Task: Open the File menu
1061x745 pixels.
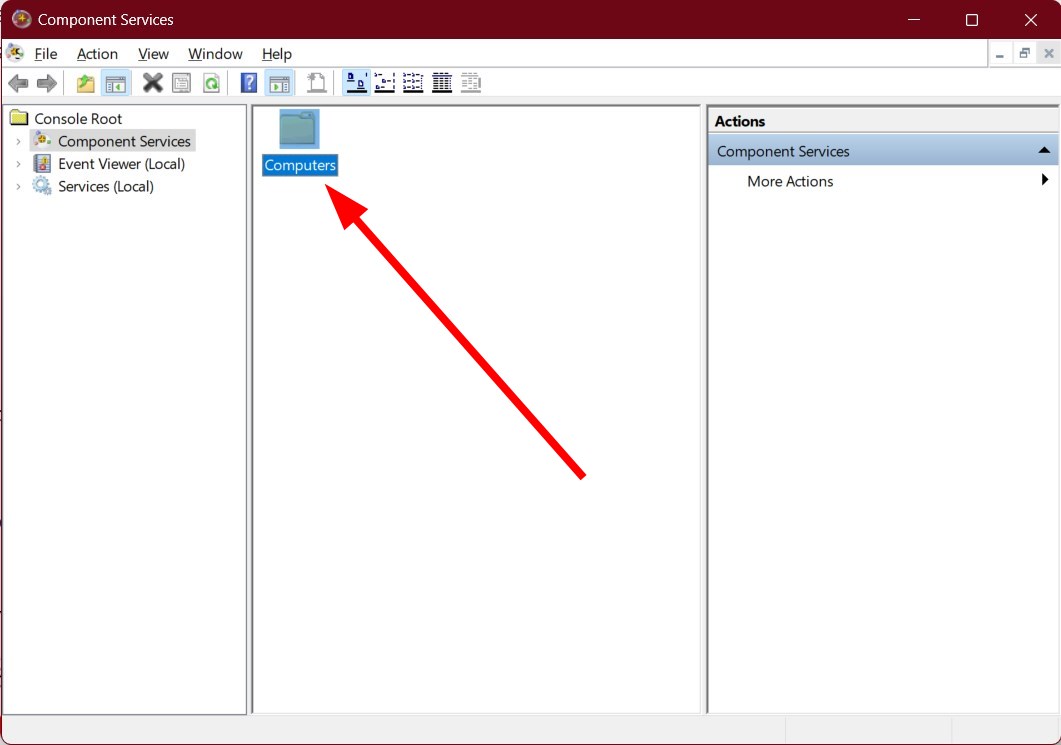Action: (x=45, y=54)
